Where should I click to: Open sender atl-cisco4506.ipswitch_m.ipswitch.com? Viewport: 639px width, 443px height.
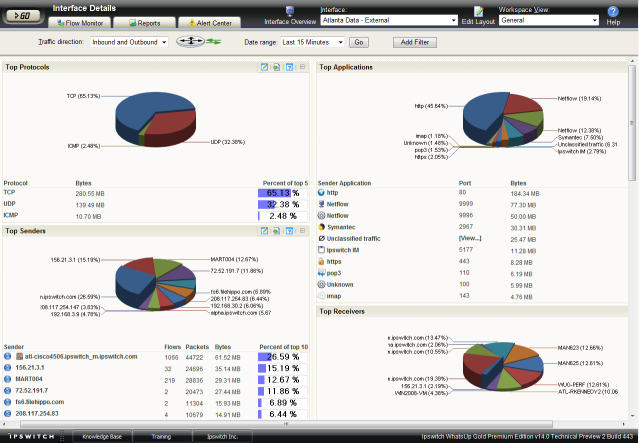81,356
